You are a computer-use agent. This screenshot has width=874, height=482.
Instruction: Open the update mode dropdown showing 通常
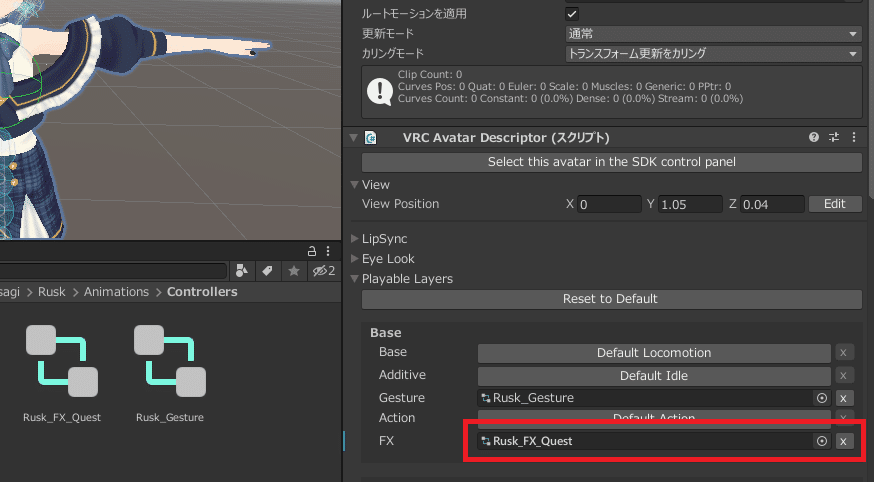713,33
